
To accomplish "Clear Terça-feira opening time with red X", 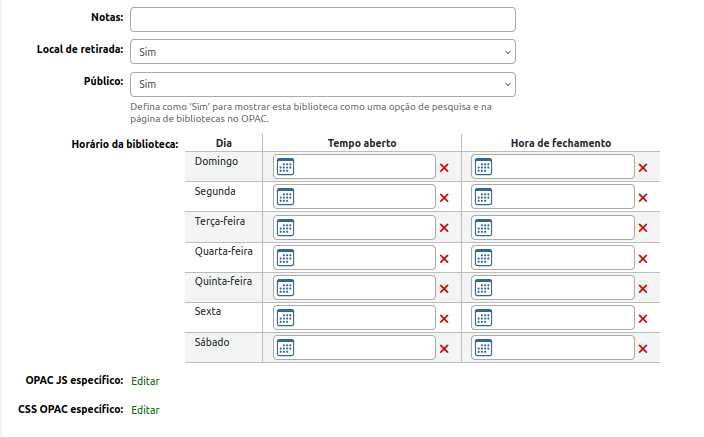I will point(444,228).
